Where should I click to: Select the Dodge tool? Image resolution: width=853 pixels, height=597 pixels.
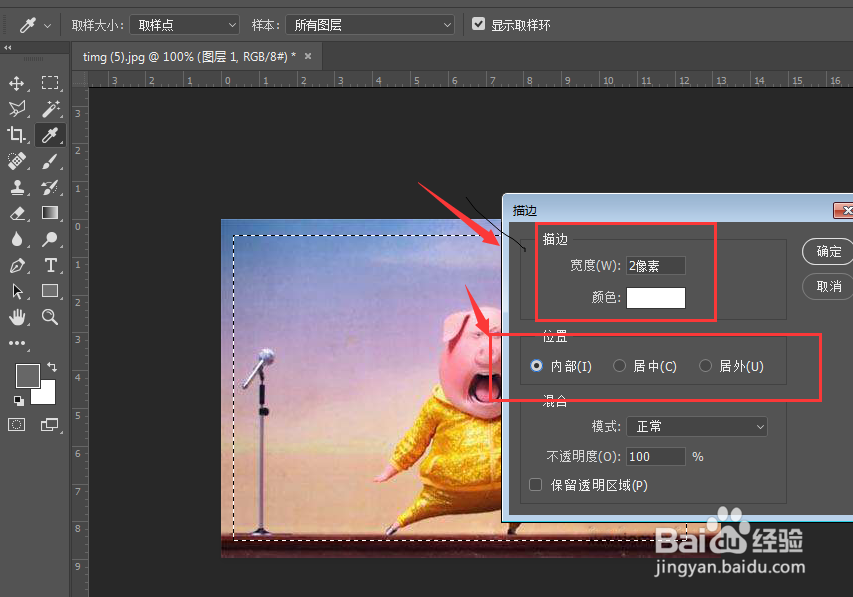click(50, 239)
